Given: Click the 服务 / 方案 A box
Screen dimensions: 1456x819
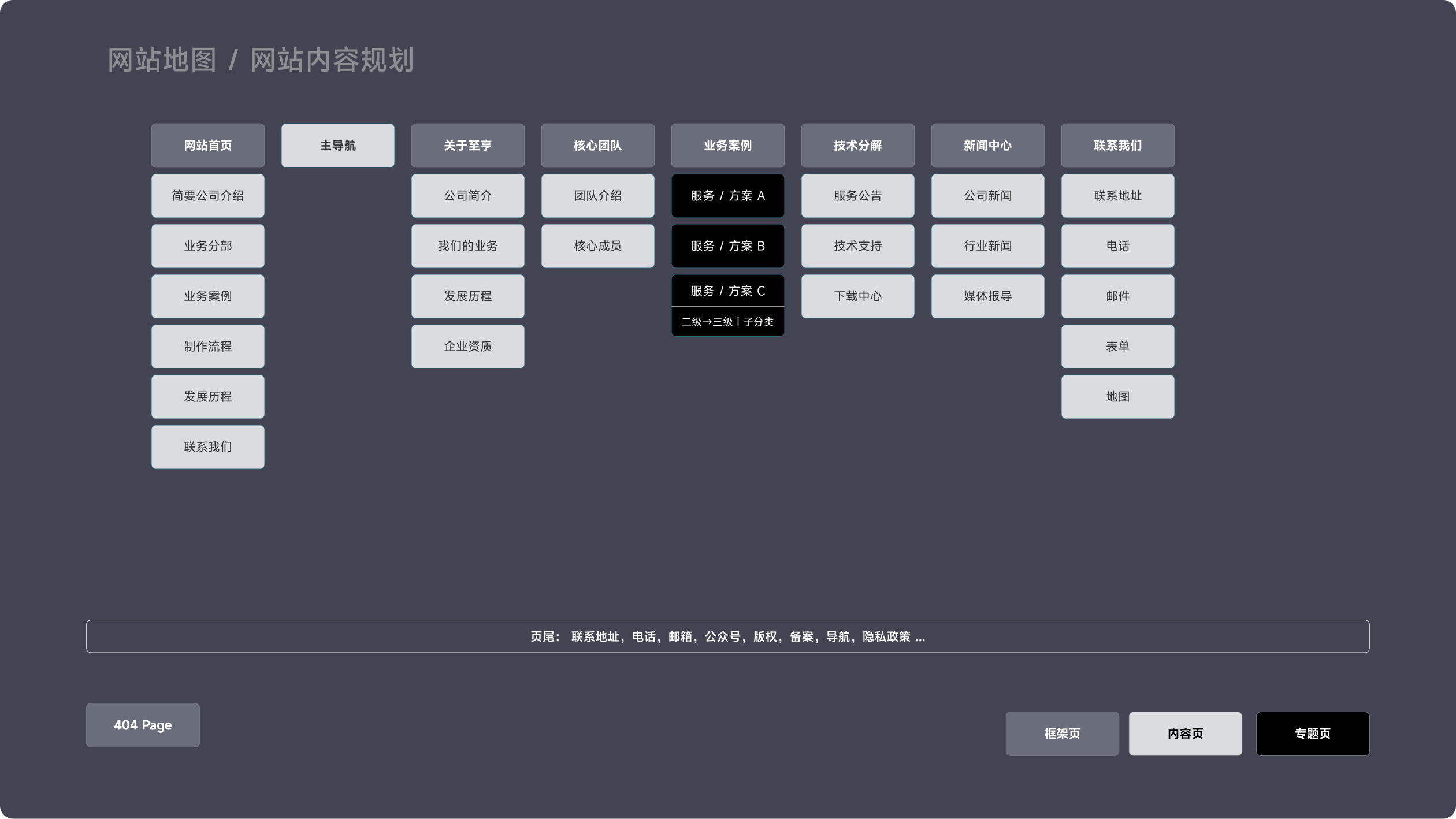Looking at the screenshot, I should (x=727, y=196).
